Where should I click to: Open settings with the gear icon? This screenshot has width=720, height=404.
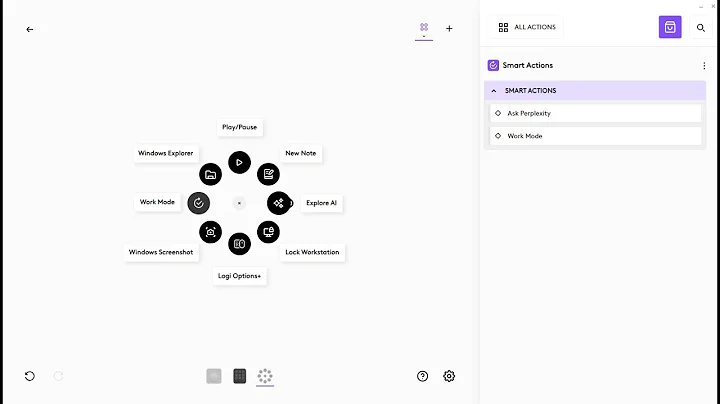pyautogui.click(x=449, y=376)
